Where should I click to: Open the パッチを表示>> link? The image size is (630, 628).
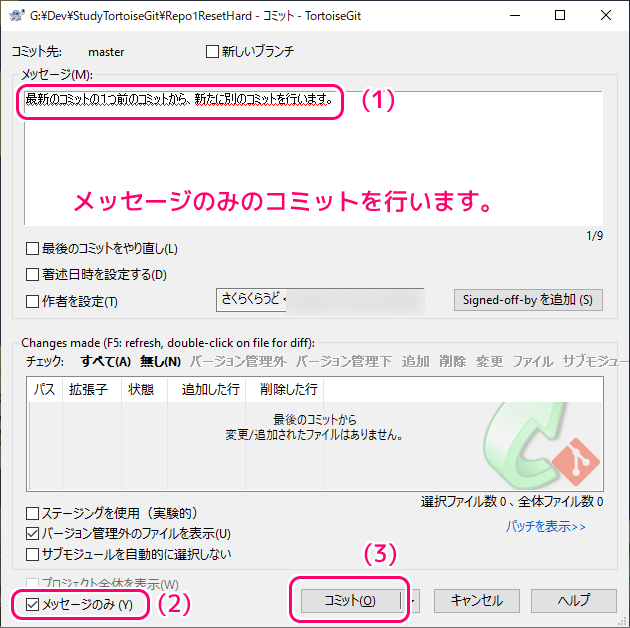pos(545,526)
